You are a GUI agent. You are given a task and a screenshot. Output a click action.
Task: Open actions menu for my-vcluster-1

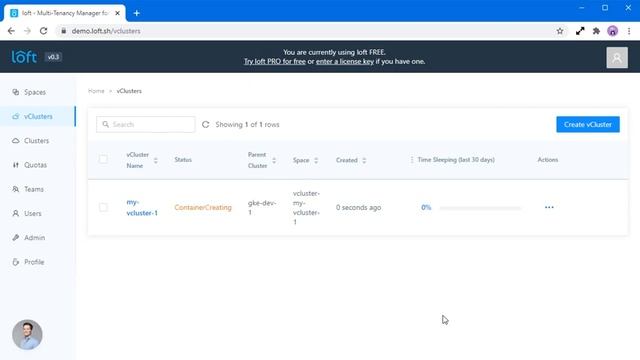click(x=549, y=207)
